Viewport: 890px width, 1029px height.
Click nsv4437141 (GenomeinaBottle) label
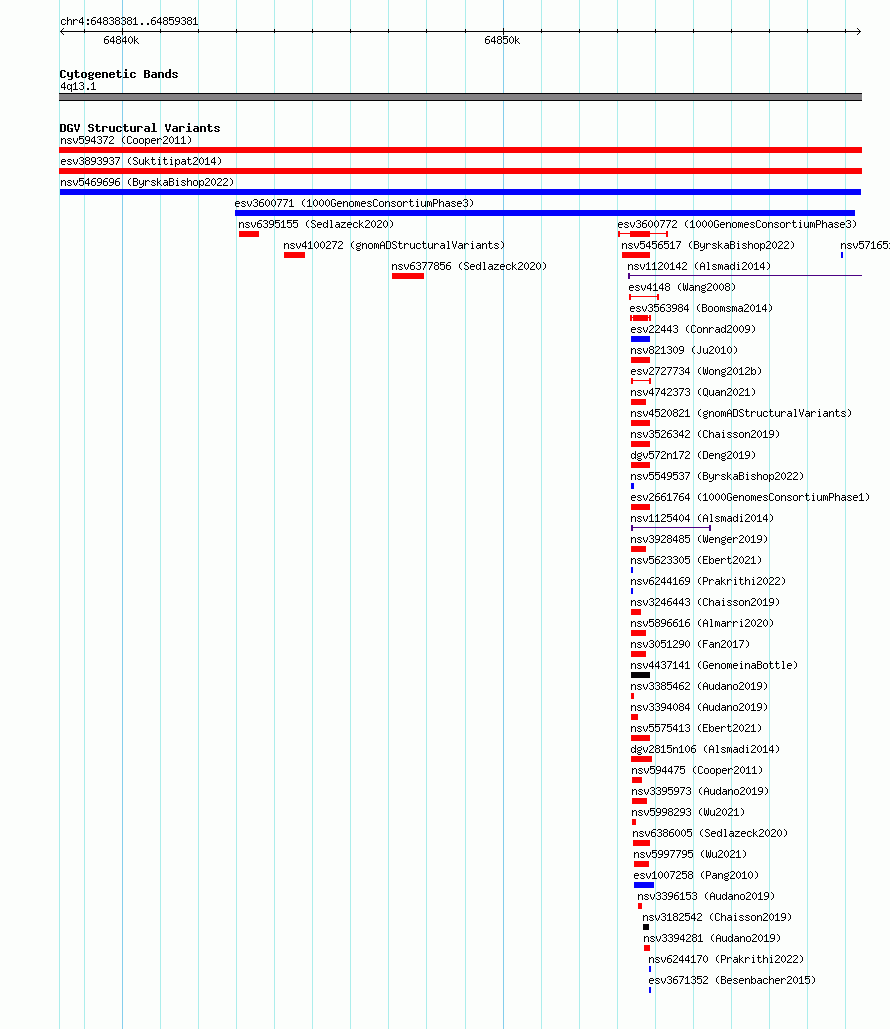(x=714, y=665)
